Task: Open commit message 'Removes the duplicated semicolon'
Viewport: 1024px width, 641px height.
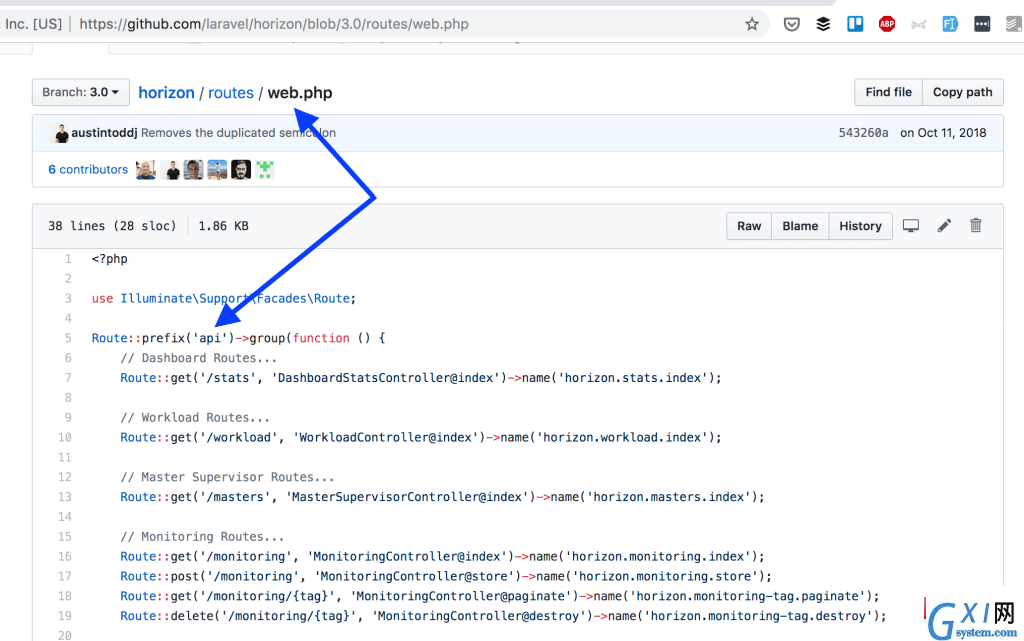Action: point(238,133)
